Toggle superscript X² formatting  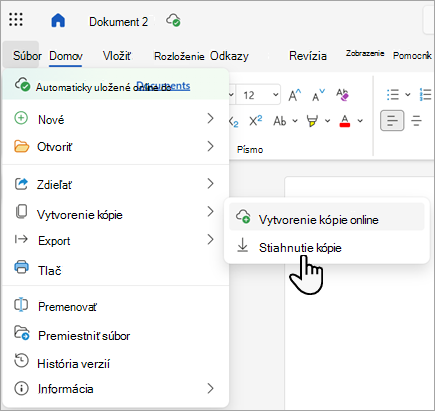(256, 121)
